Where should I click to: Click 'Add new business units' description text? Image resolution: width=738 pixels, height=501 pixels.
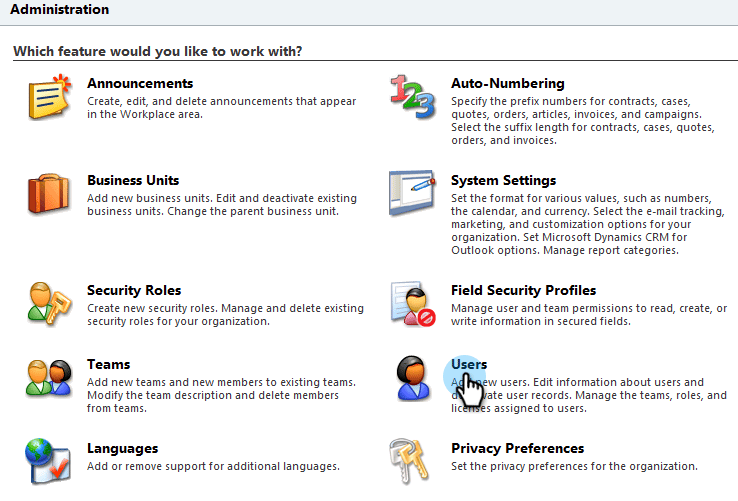click(222, 205)
